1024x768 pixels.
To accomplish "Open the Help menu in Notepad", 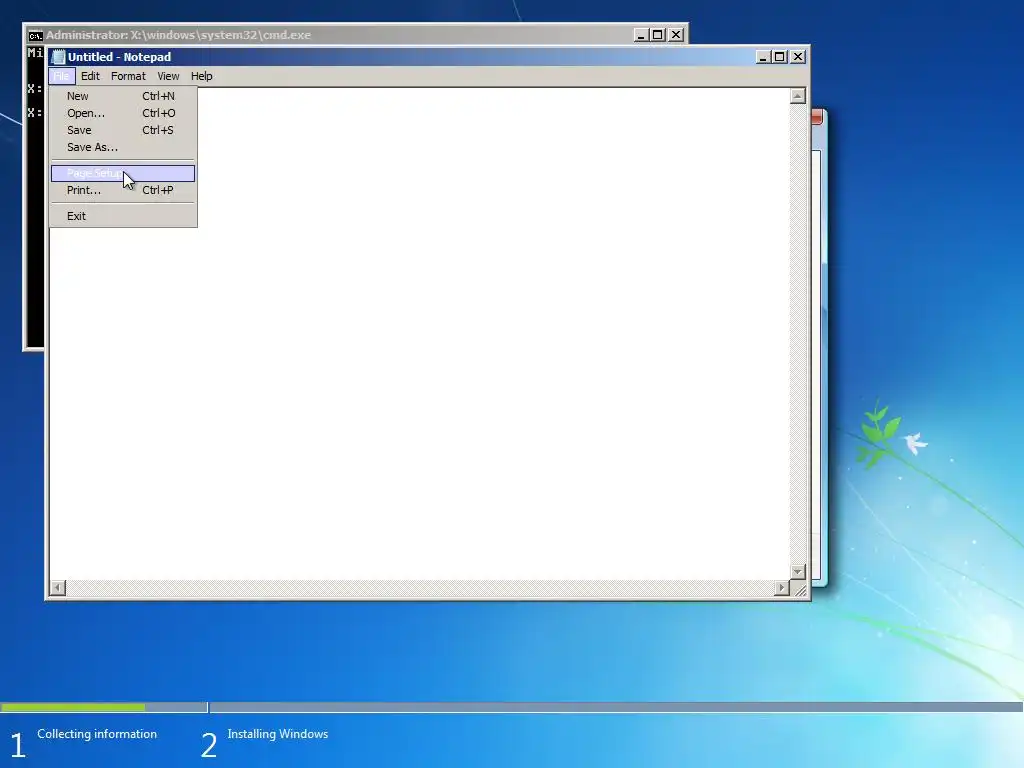I will click(x=201, y=76).
